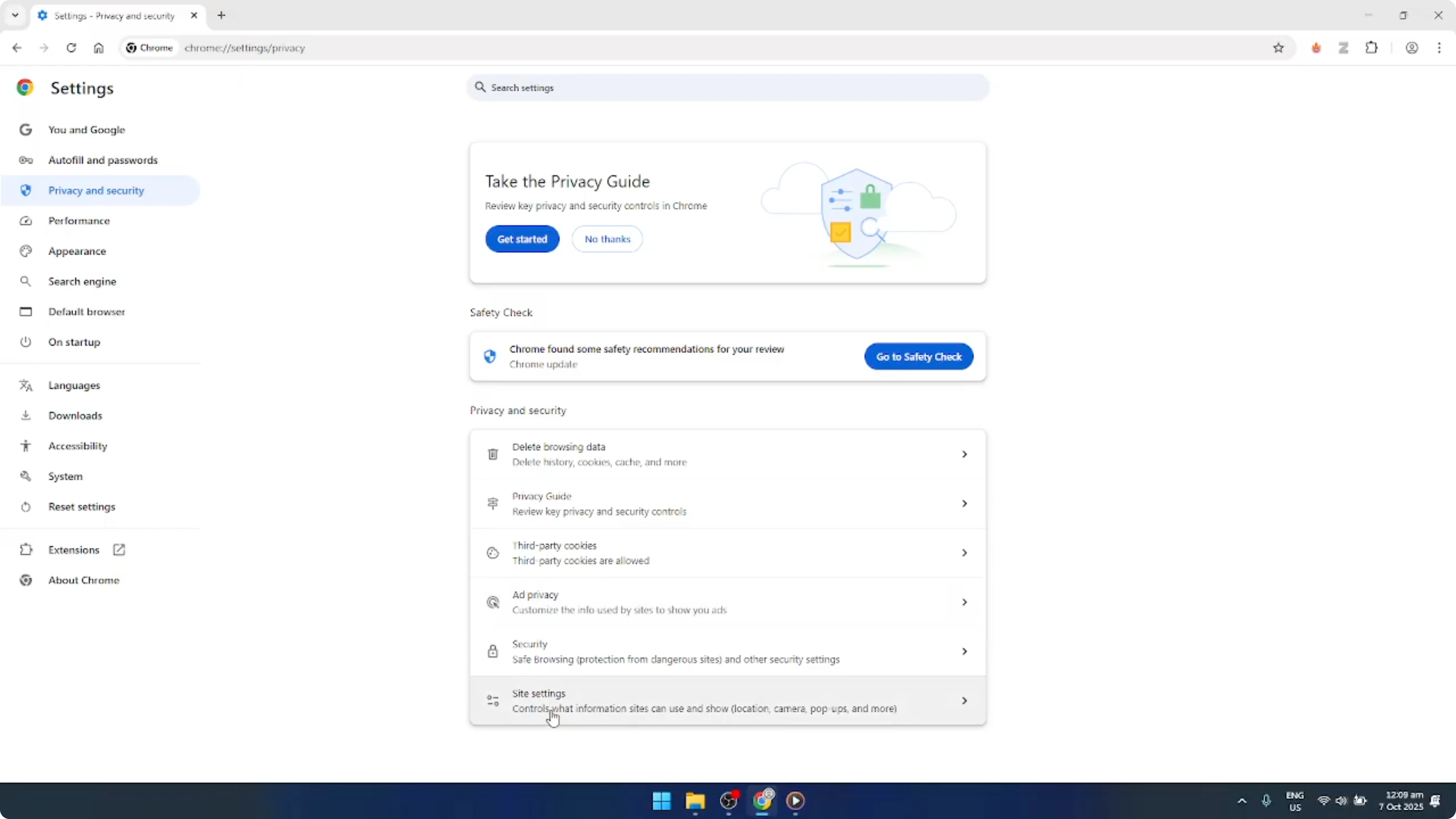
Task: Select the Privacy and security shield icon
Action: pos(25,190)
